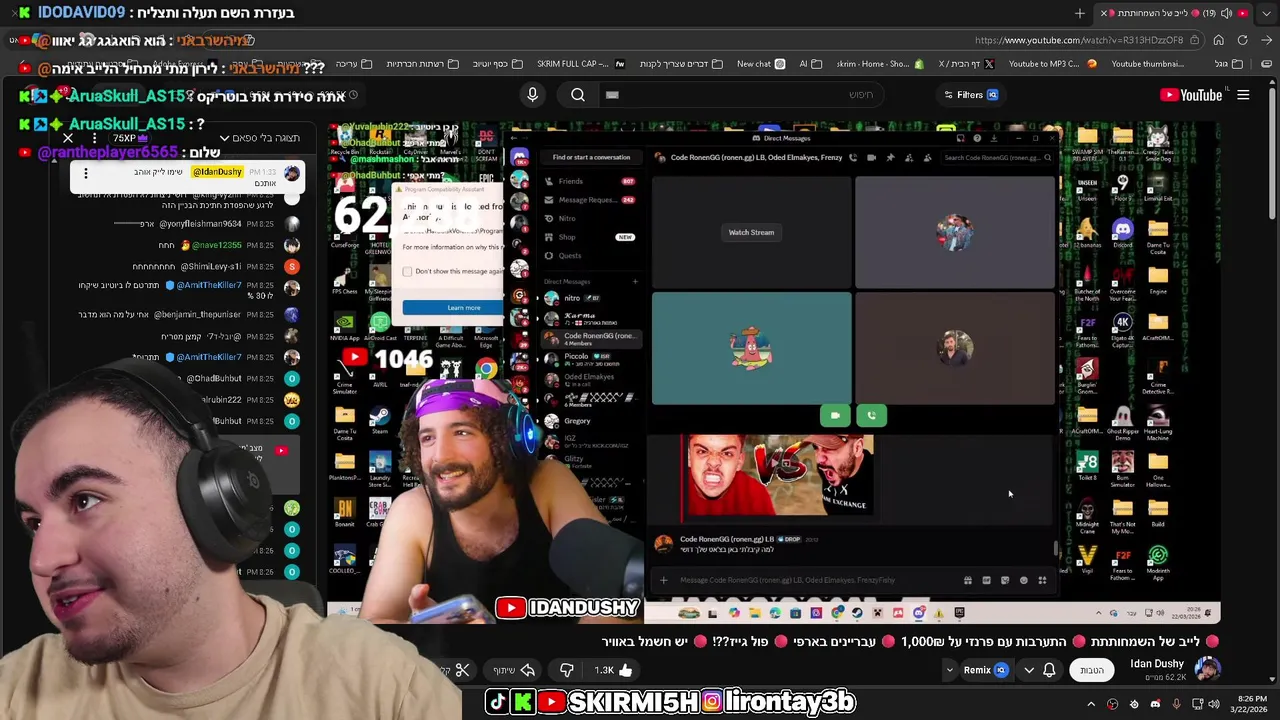Open the chat panel three-dot options menu
Image resolution: width=1280 pixels, height=720 pixels.
94,138
